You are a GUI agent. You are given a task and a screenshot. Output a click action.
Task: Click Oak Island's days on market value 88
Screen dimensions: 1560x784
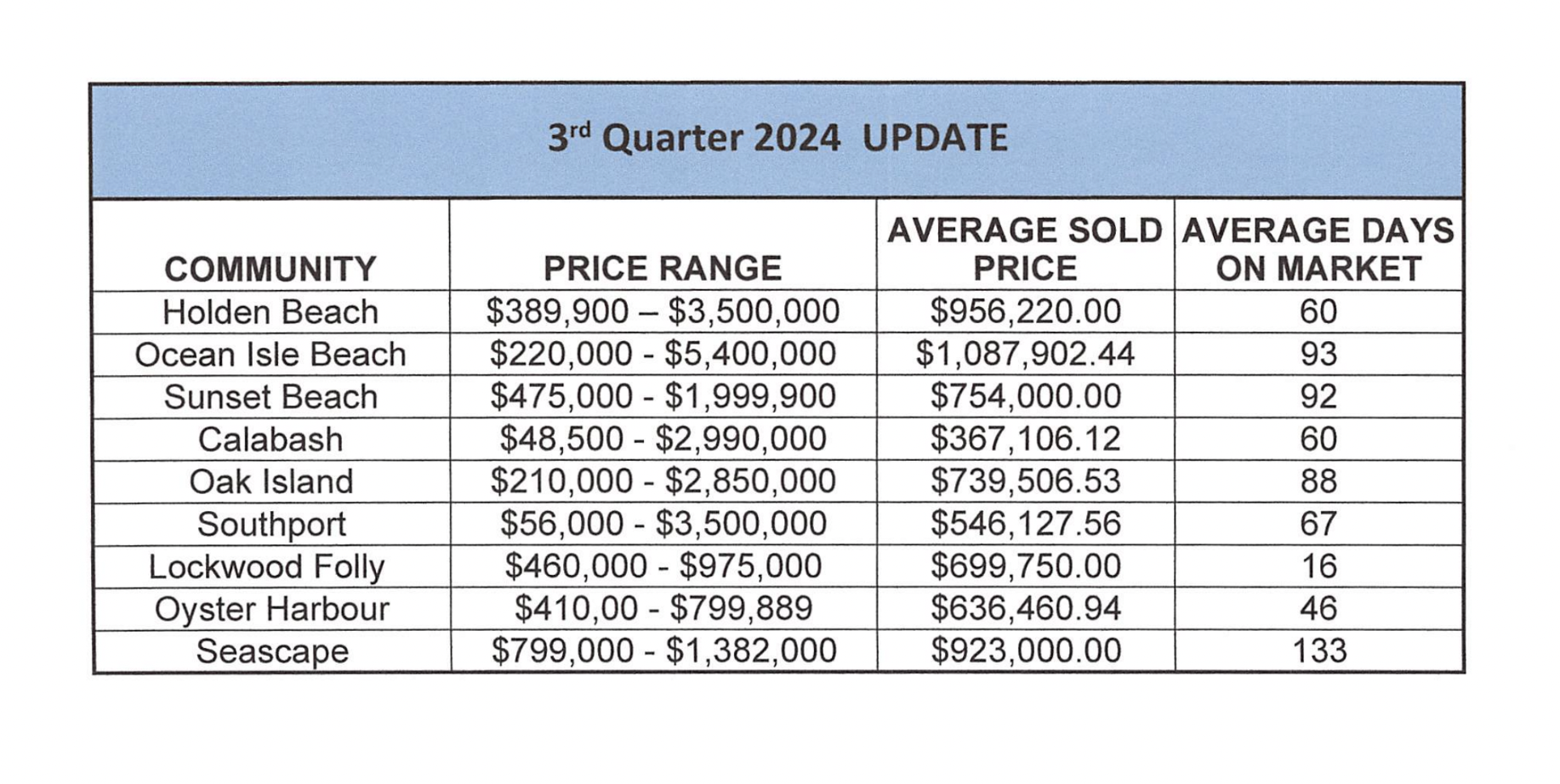(1318, 481)
